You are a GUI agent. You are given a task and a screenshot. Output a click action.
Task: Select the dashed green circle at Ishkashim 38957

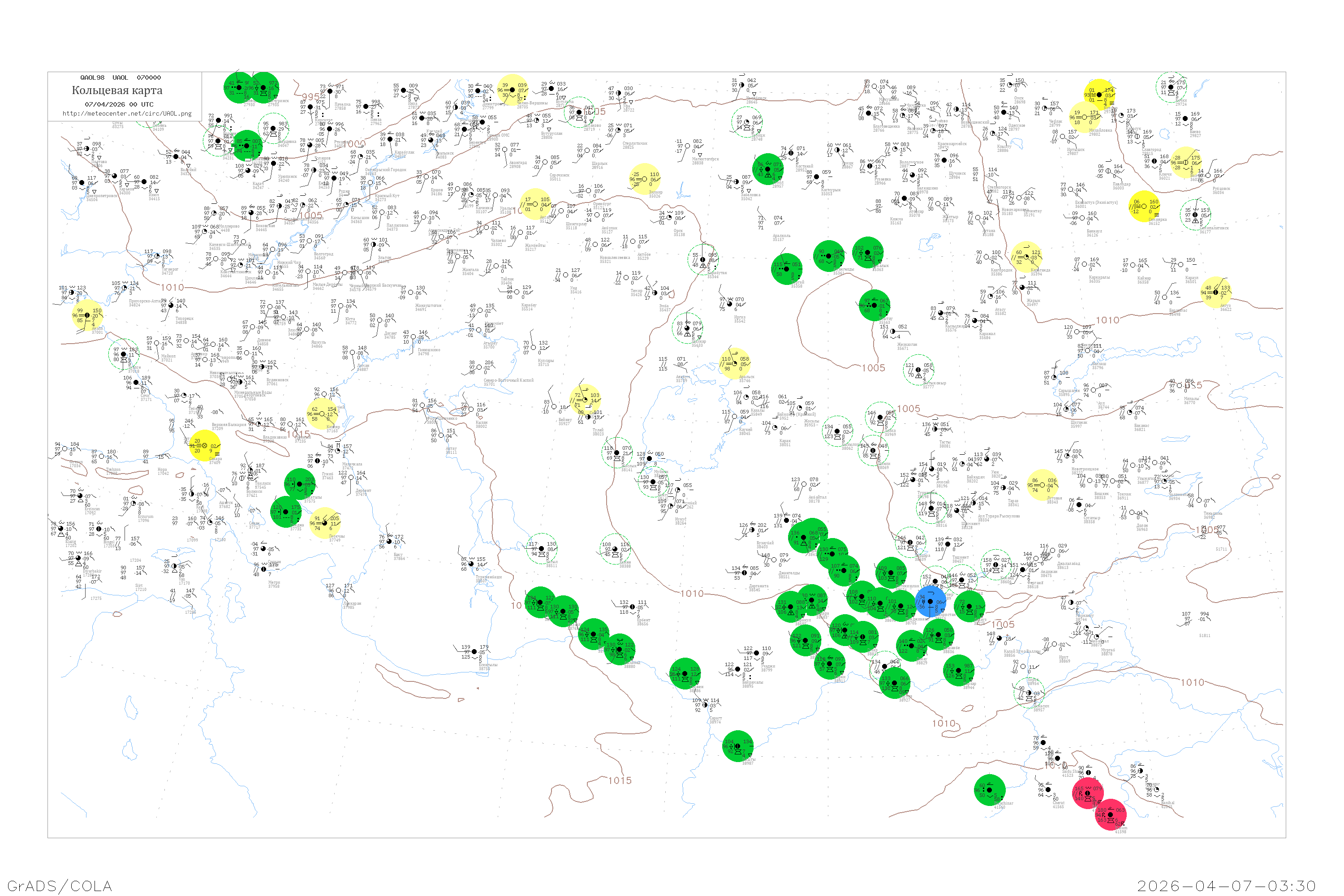coord(1029,693)
